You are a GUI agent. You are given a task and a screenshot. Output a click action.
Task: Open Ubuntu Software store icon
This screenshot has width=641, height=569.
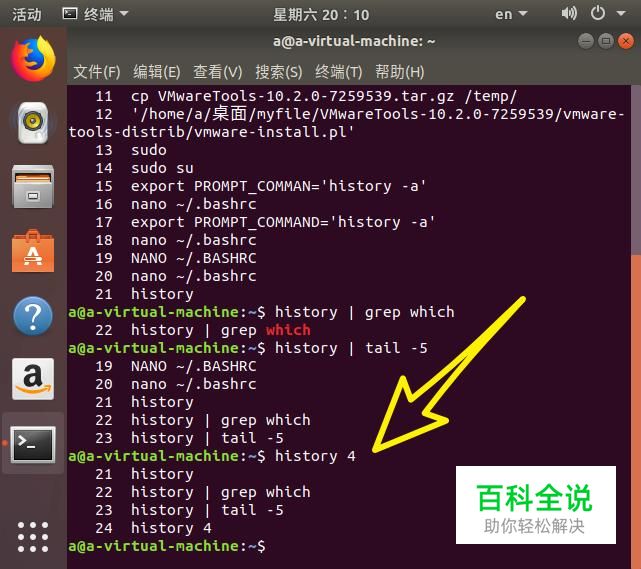pyautogui.click(x=33, y=251)
